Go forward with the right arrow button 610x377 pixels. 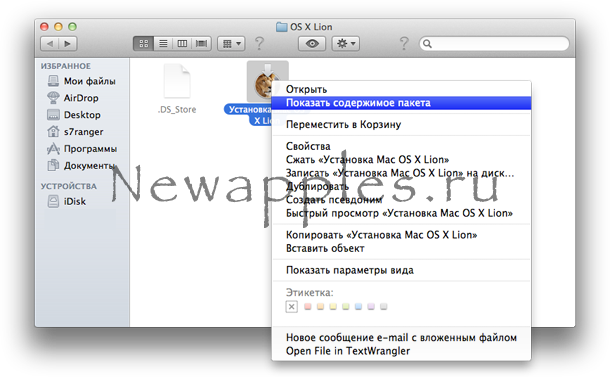[x=68, y=44]
